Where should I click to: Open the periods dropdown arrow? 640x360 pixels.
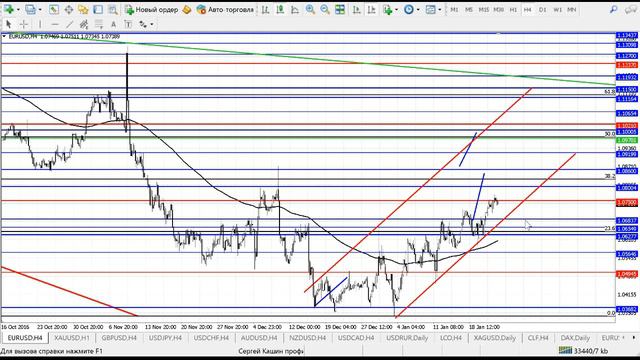(x=418, y=9)
